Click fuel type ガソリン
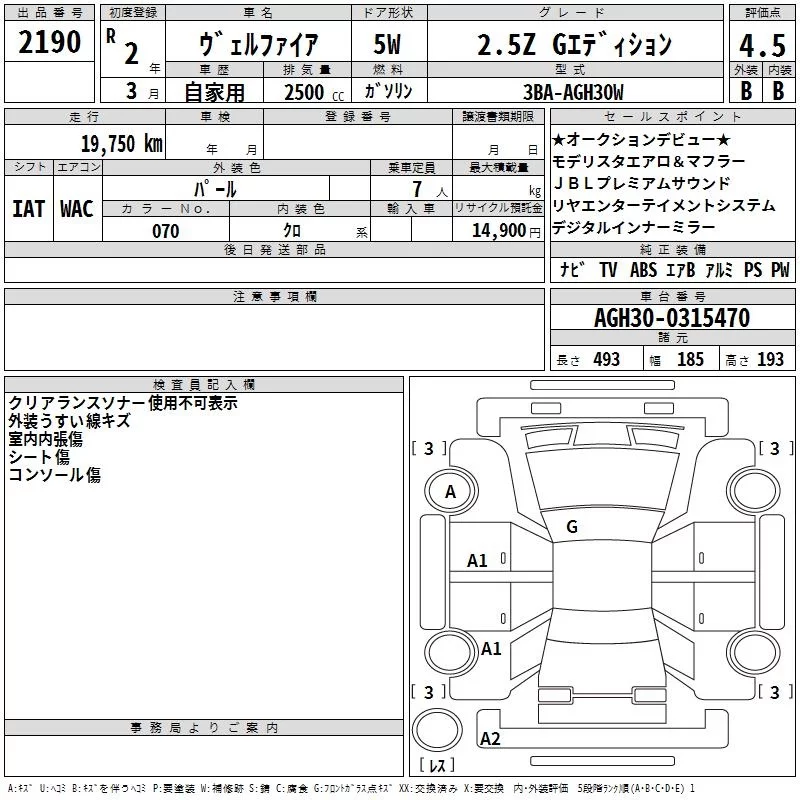Image resolution: width=800 pixels, height=800 pixels. coord(388,91)
